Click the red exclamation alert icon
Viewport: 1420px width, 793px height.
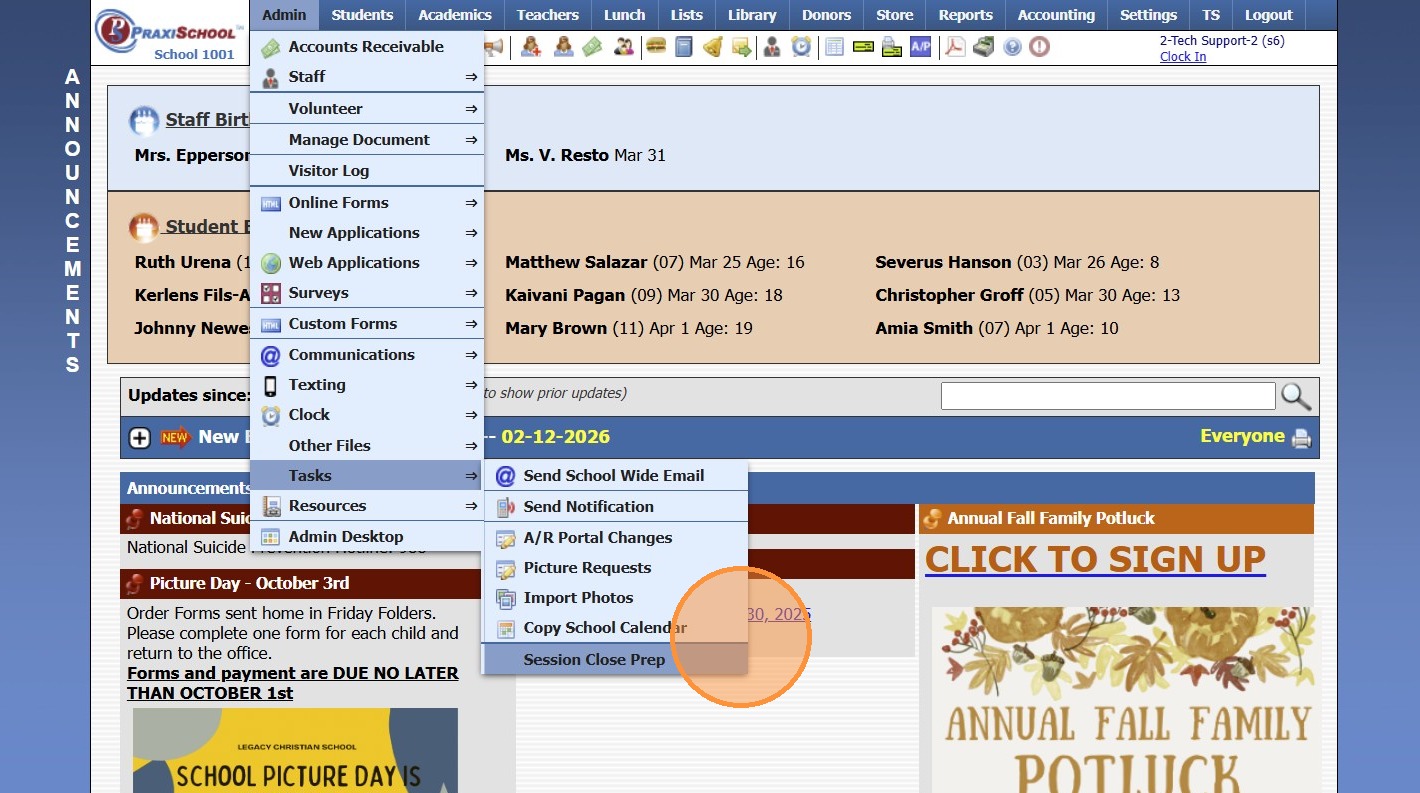tap(1040, 46)
